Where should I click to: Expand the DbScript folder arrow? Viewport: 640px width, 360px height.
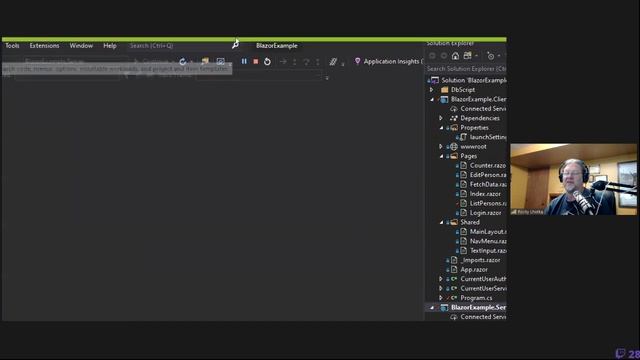click(431, 90)
